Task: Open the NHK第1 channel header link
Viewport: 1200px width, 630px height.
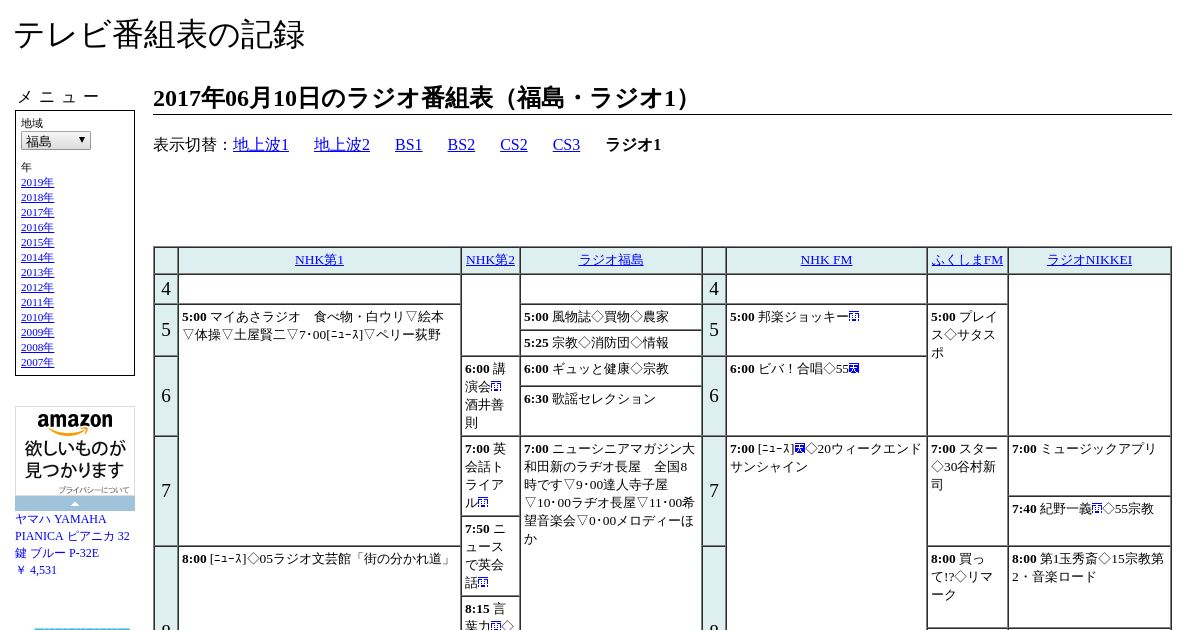Action: point(319,260)
